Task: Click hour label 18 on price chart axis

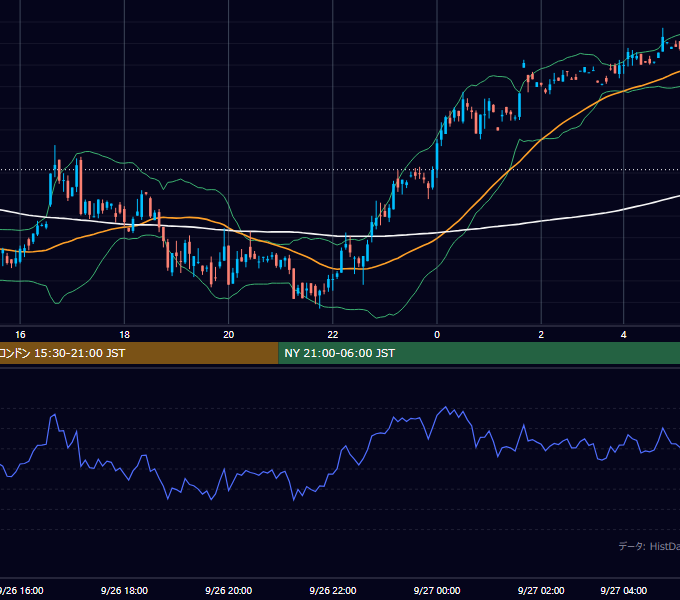Action: coord(124,335)
